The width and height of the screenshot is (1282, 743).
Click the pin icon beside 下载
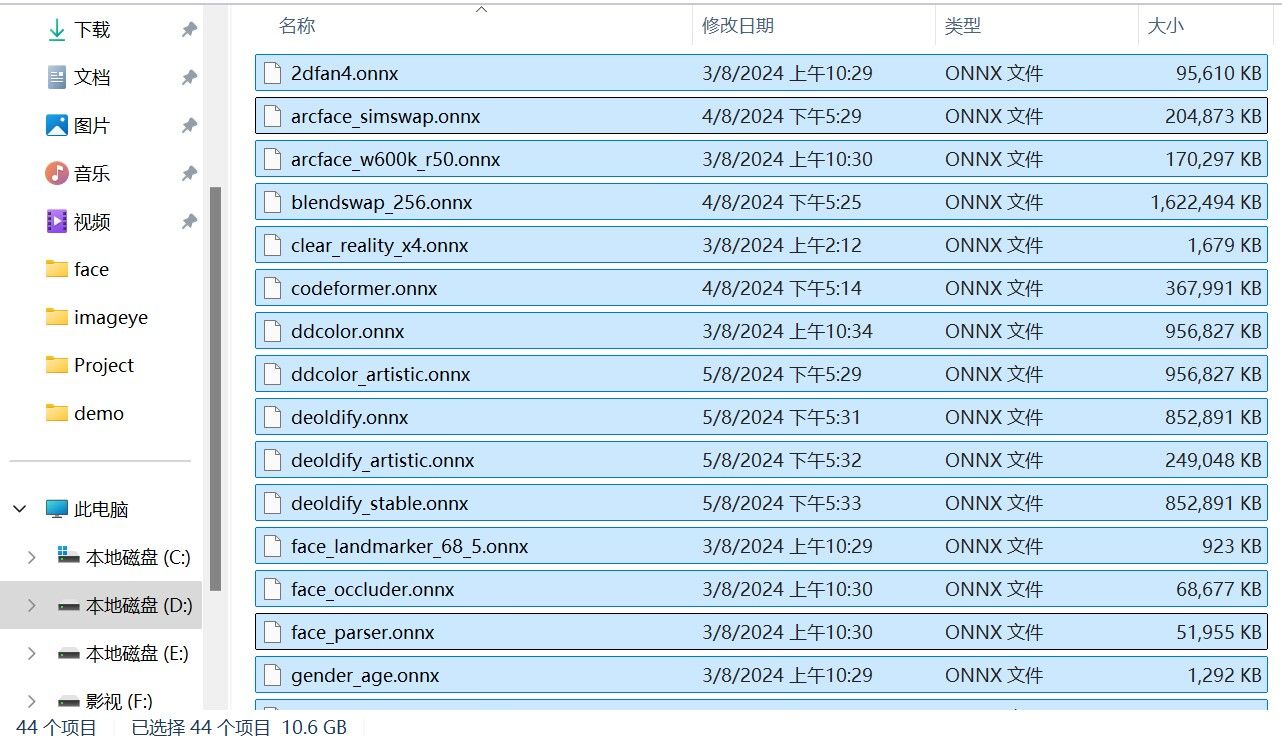(x=189, y=30)
